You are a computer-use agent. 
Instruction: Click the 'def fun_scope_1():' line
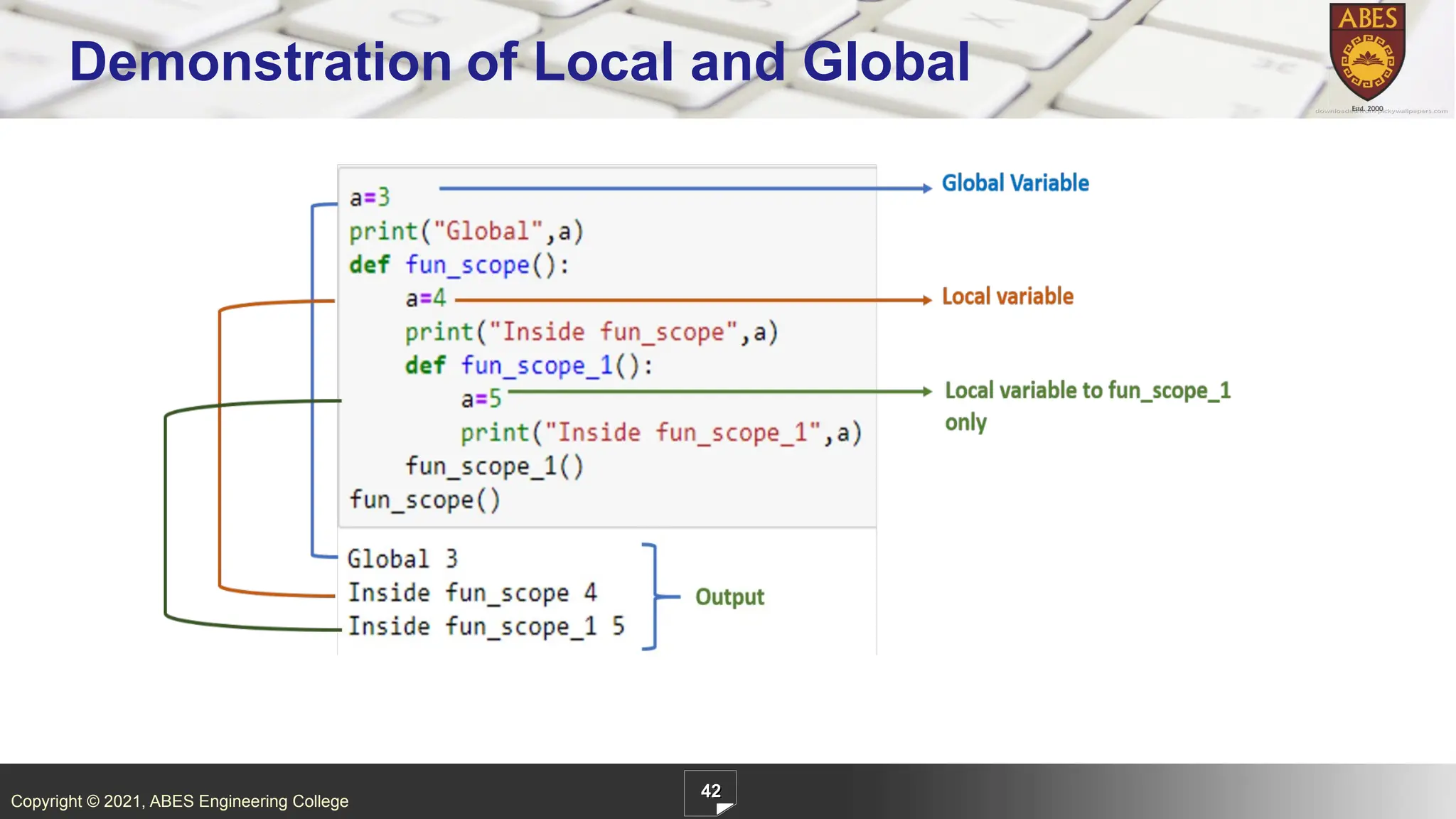(528, 365)
